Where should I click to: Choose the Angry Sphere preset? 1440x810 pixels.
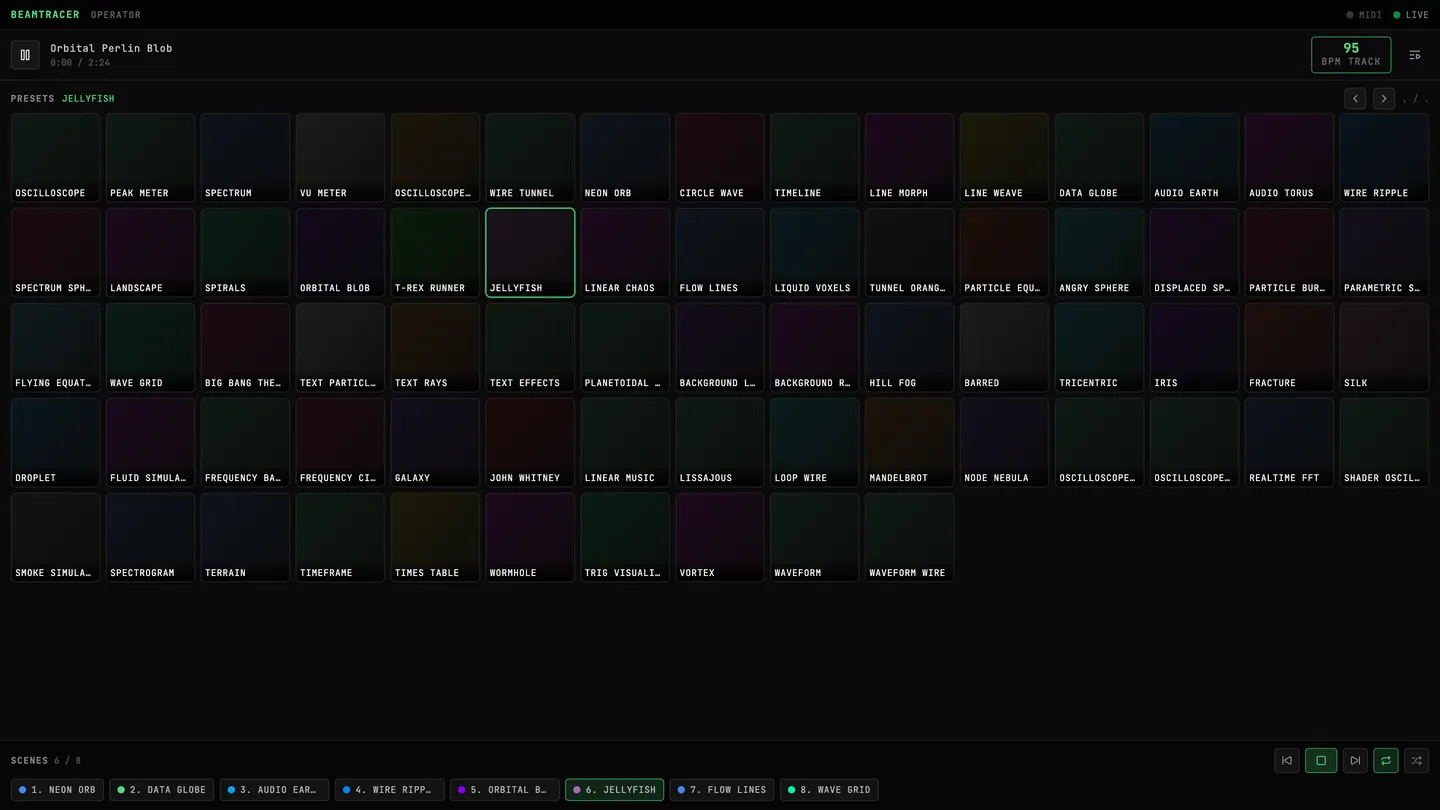[1099, 253]
